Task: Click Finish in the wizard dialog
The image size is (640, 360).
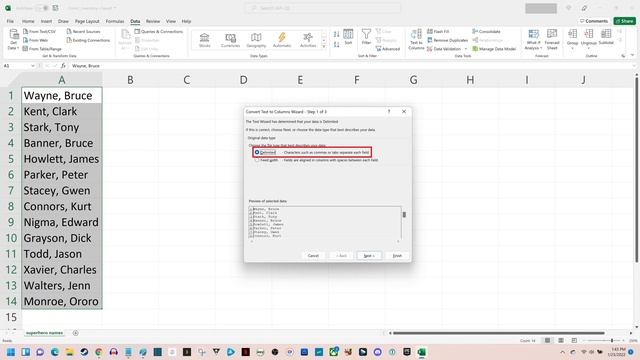Action: [x=397, y=256]
